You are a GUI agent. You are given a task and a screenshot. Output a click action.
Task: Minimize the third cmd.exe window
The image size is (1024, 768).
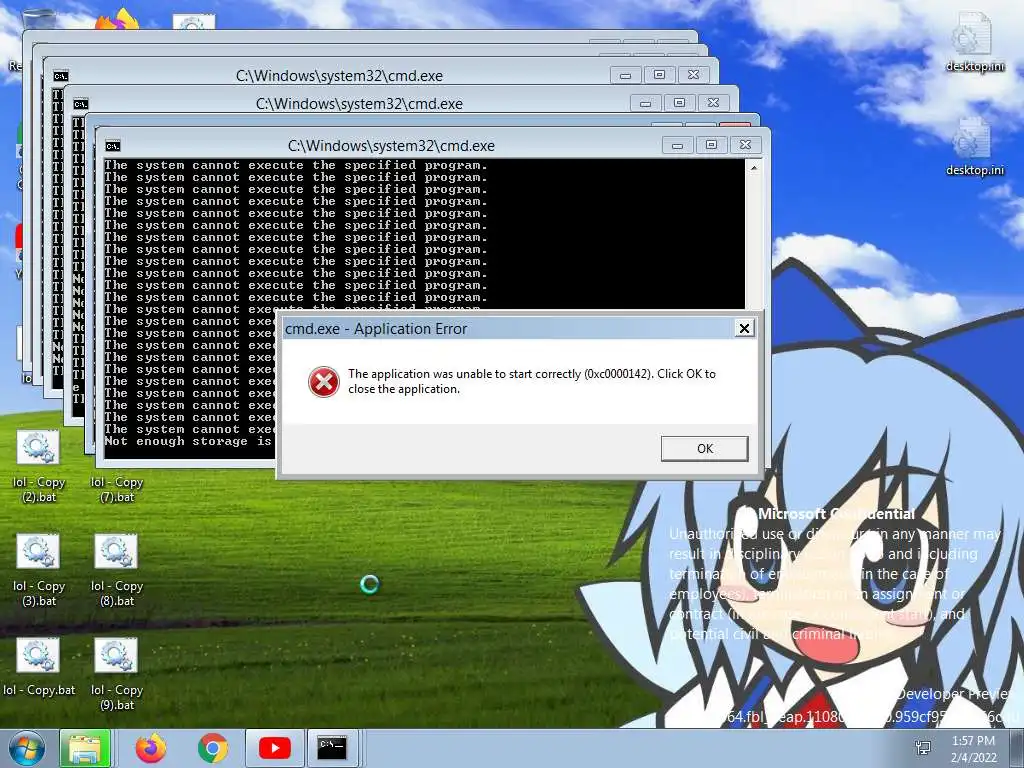click(625, 75)
